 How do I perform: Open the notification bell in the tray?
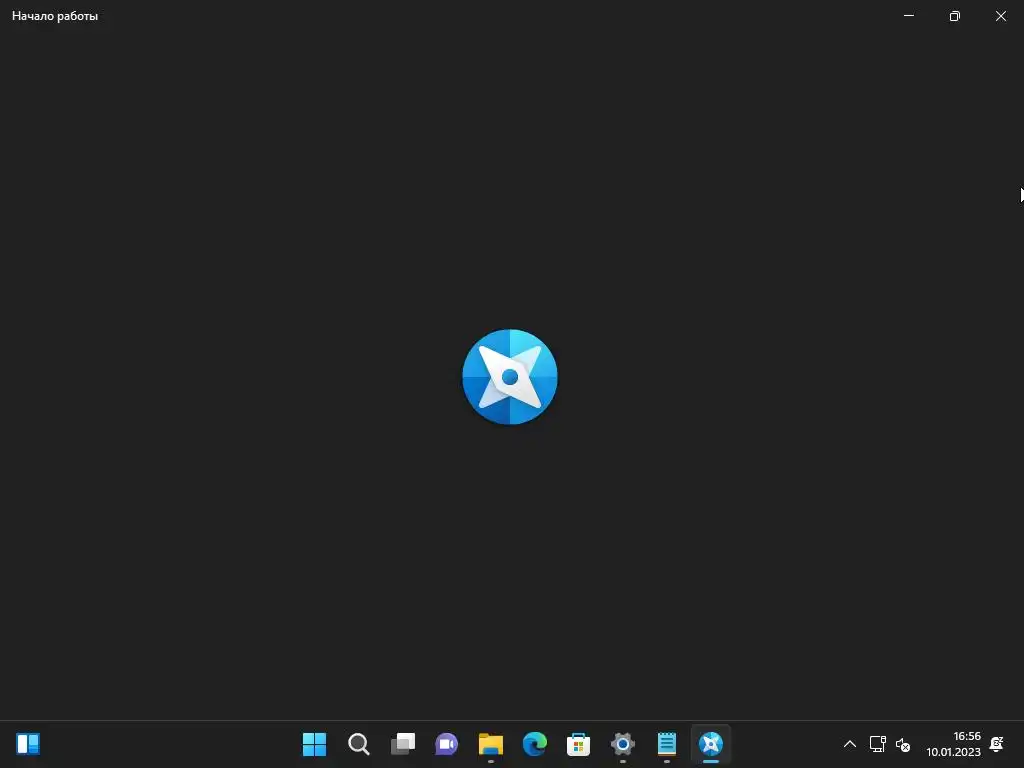pyautogui.click(x=997, y=744)
